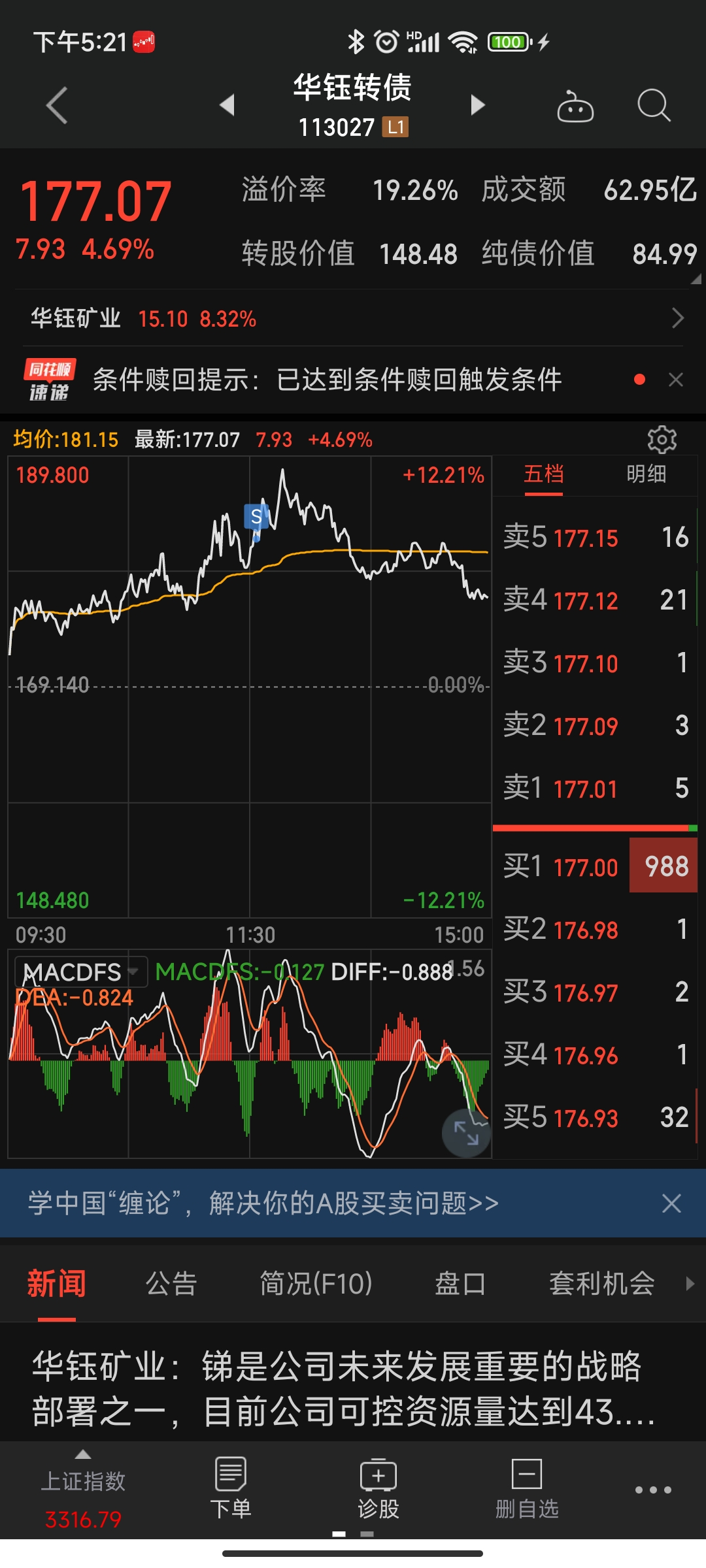The height and width of the screenshot is (1568, 706).
Task: Select the 套利机会 tab
Action: [602, 1283]
